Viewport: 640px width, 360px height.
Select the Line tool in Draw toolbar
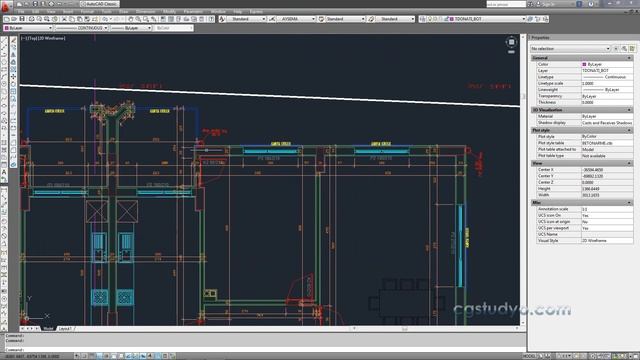[4, 40]
